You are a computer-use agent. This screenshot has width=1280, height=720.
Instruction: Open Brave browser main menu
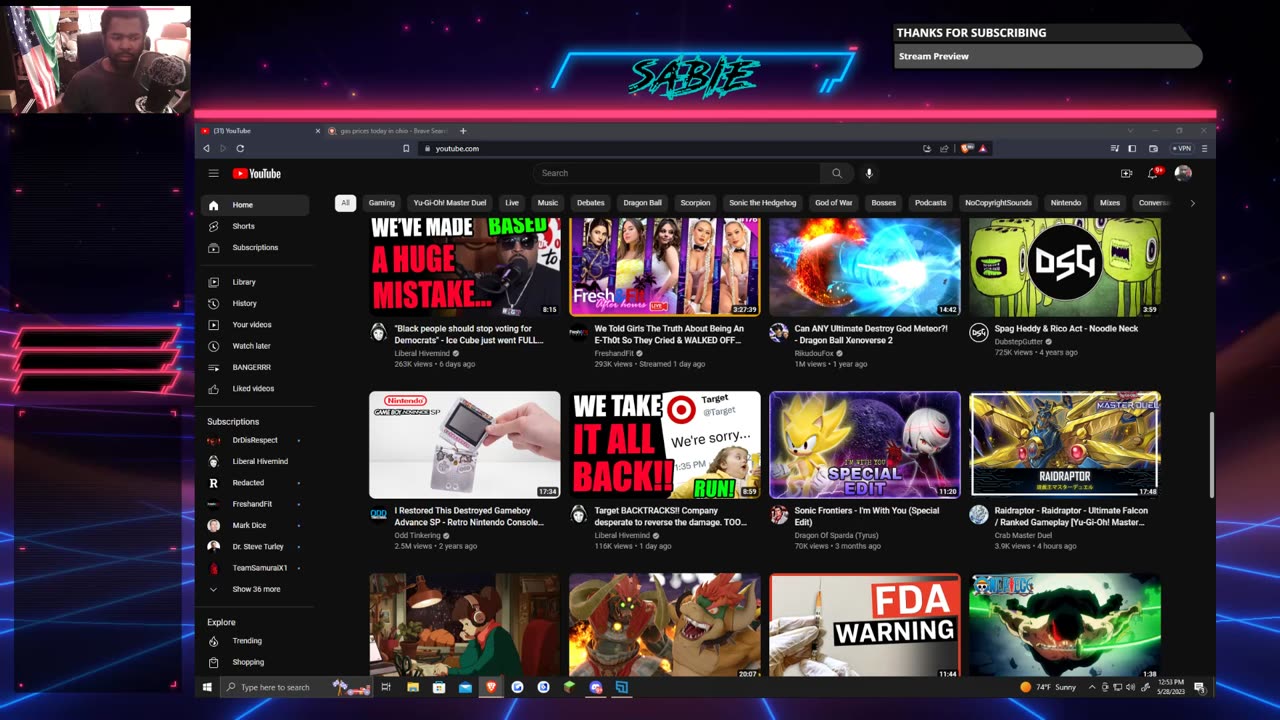(x=1205, y=148)
